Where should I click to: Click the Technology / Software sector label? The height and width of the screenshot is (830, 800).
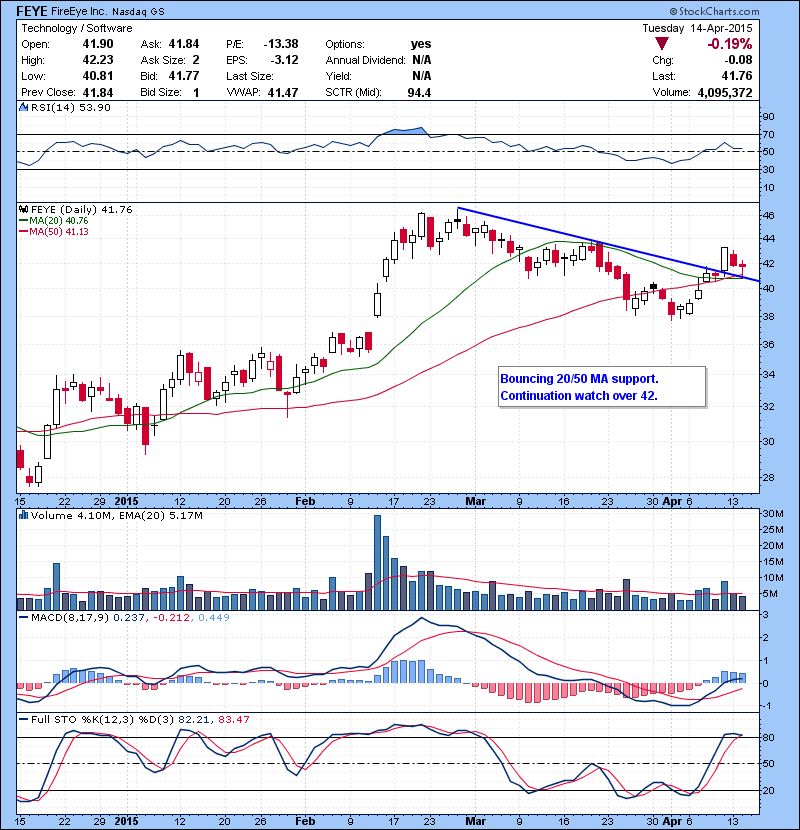pos(77,28)
